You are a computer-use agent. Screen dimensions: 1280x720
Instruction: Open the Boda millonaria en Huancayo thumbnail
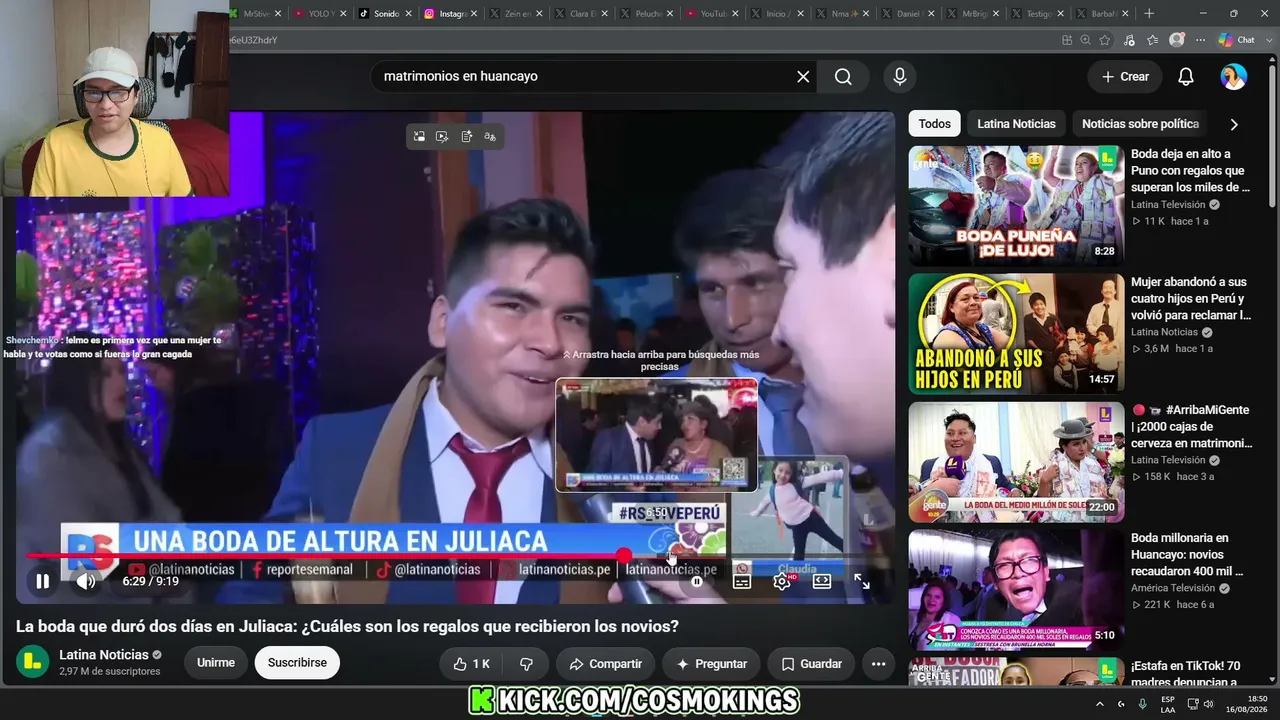pos(1016,590)
